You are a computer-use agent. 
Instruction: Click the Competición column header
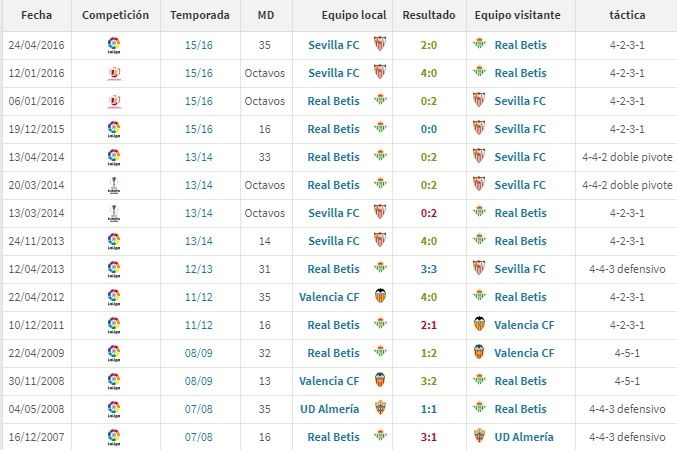115,16
